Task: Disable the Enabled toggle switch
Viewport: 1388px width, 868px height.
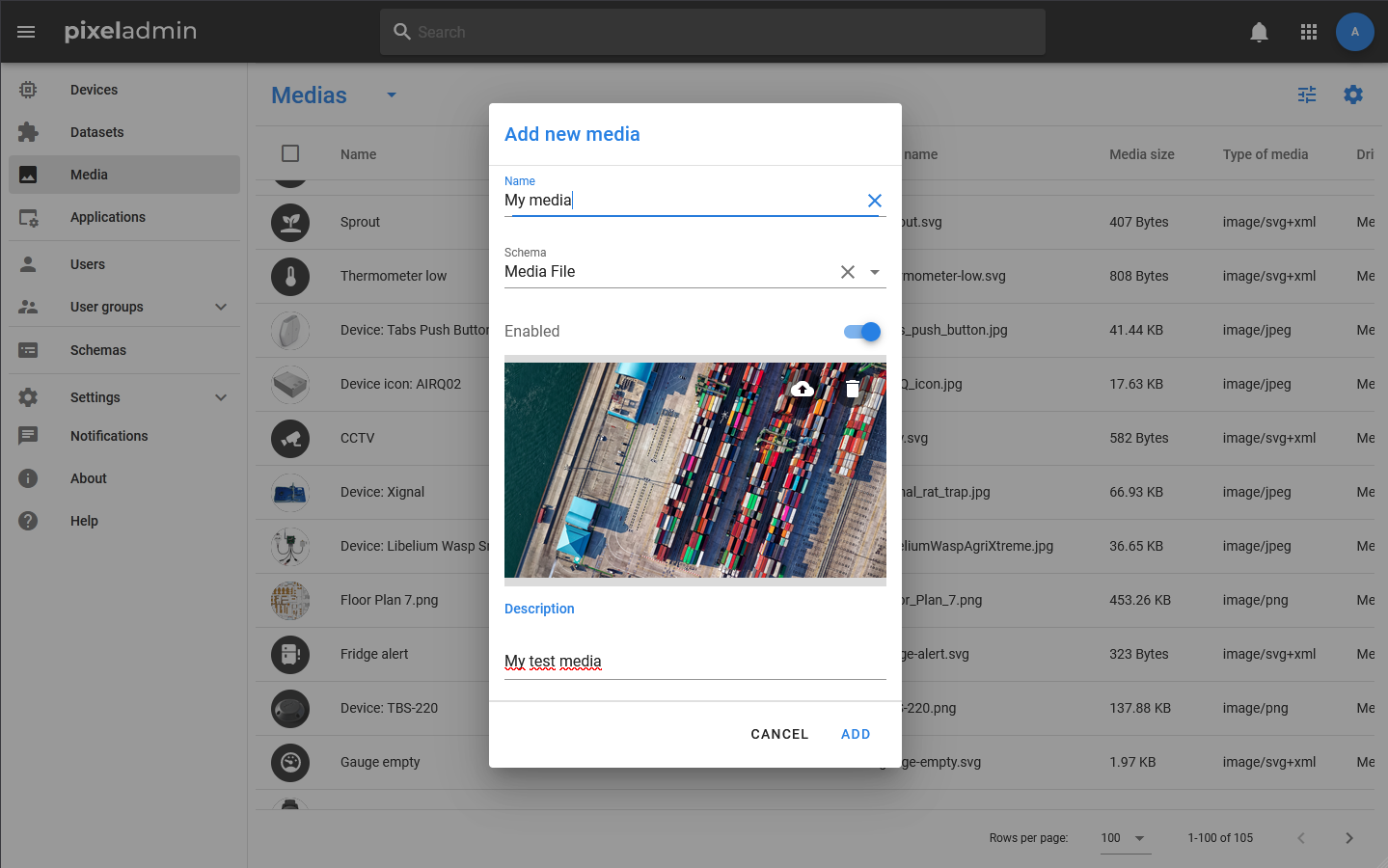Action: [x=862, y=332]
